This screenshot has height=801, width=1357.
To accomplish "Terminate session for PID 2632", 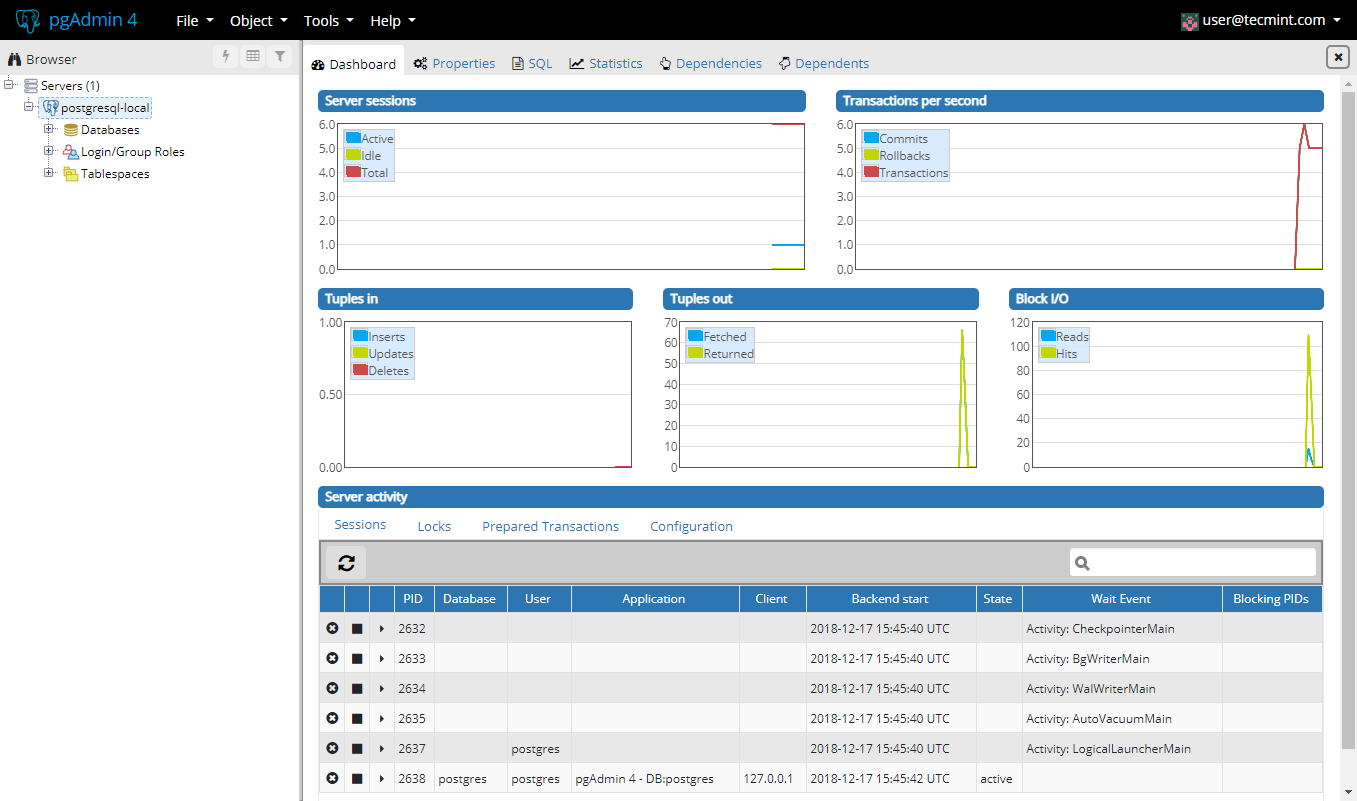I will tap(332, 628).
